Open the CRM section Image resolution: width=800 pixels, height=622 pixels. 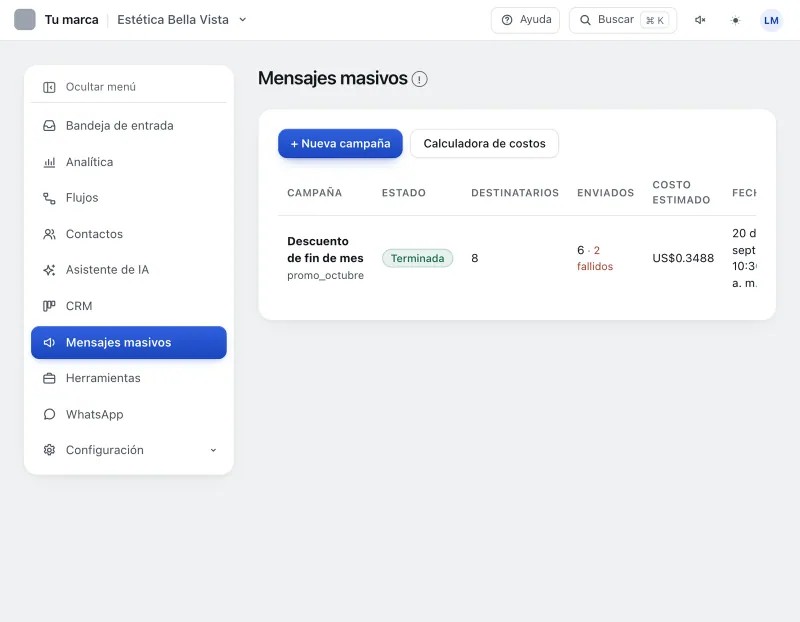tap(129, 306)
